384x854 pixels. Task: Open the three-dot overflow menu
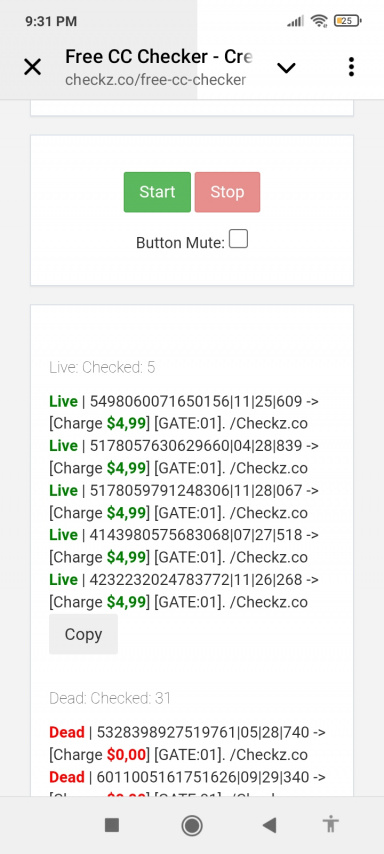351,66
